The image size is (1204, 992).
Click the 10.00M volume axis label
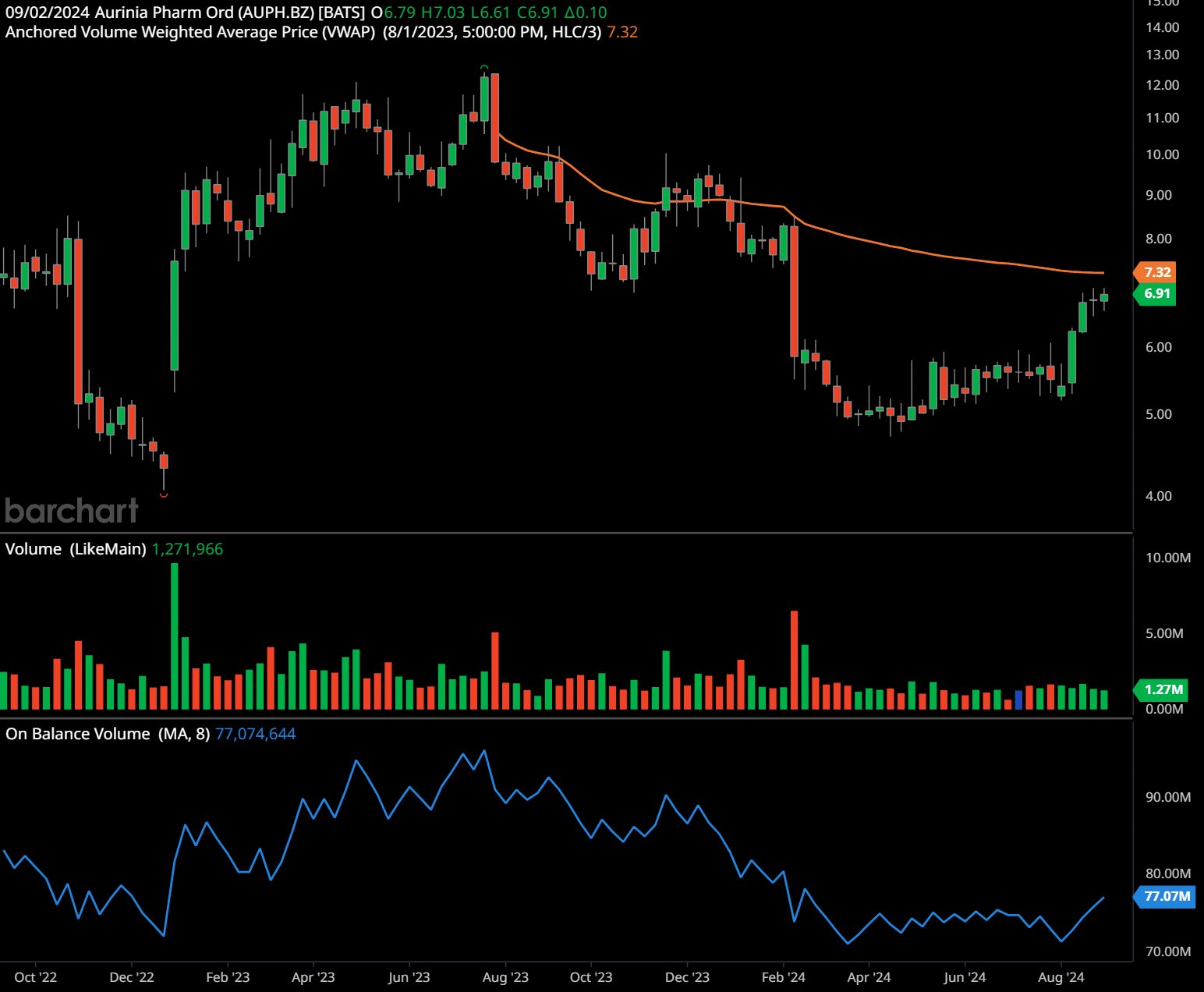1167,558
